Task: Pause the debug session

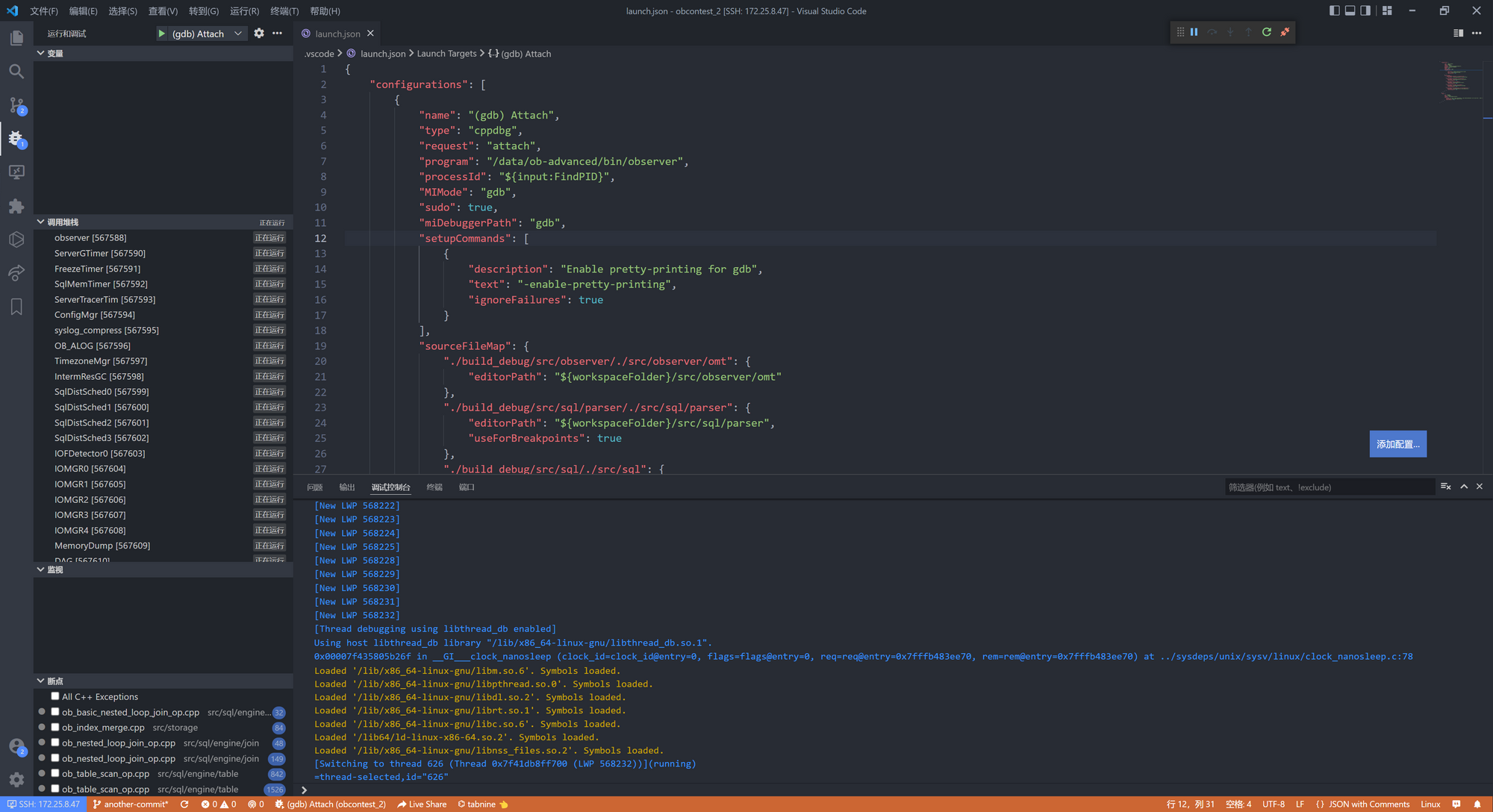Action: 1194,32
